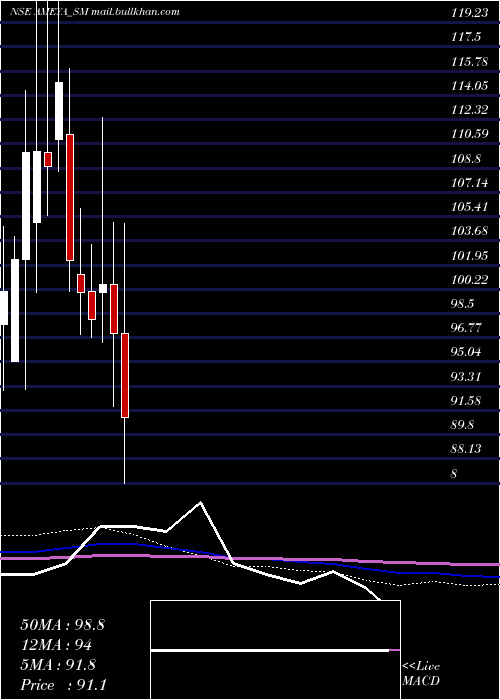Viewport: 500px width, 700px height.
Task: Select the 96.77 price level label
Action: pos(467,328)
